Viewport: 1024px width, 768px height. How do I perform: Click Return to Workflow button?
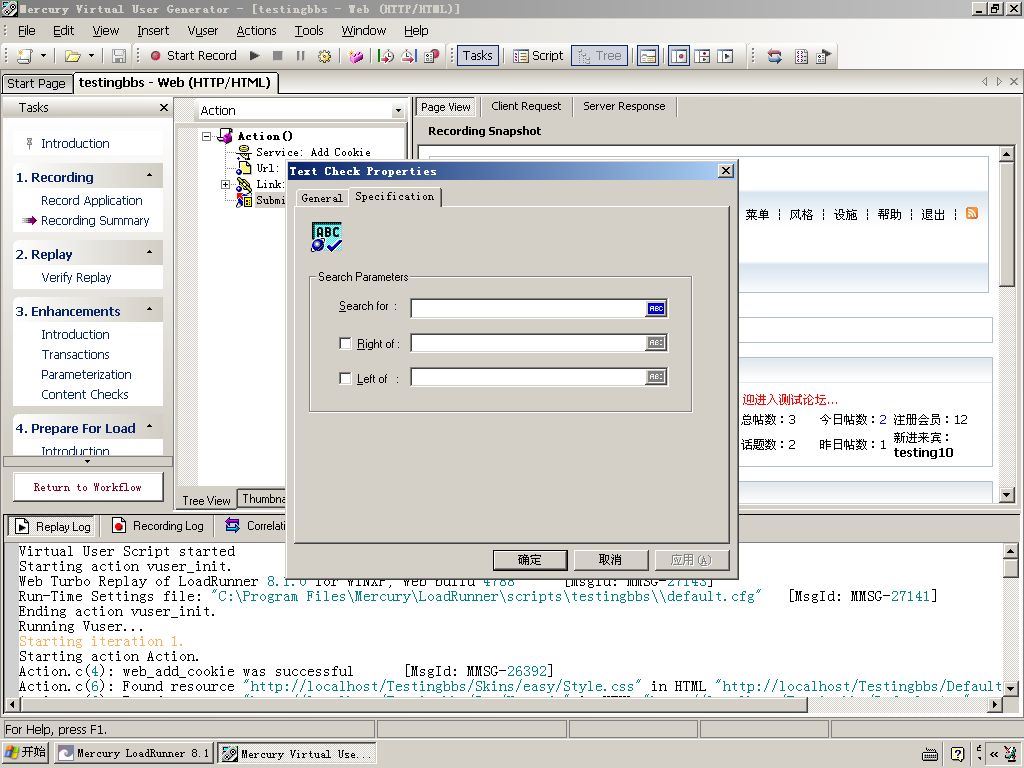(88, 487)
